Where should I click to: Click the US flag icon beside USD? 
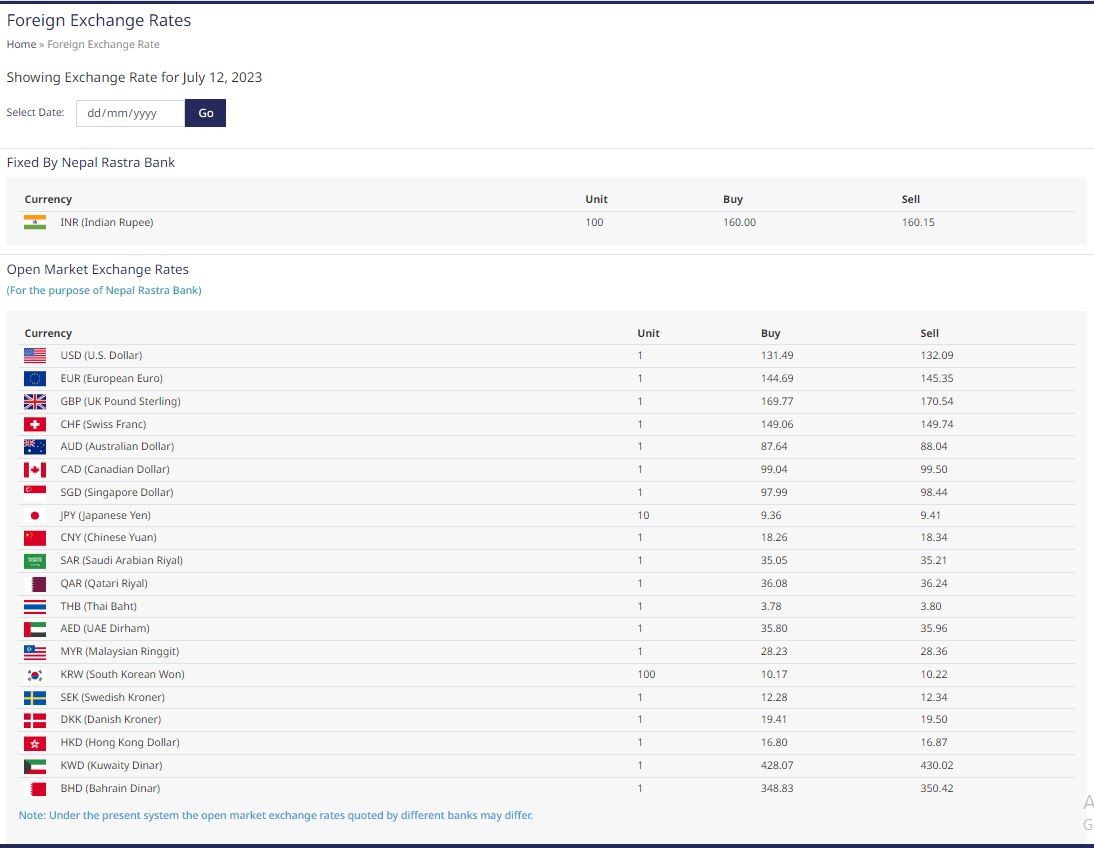35,355
